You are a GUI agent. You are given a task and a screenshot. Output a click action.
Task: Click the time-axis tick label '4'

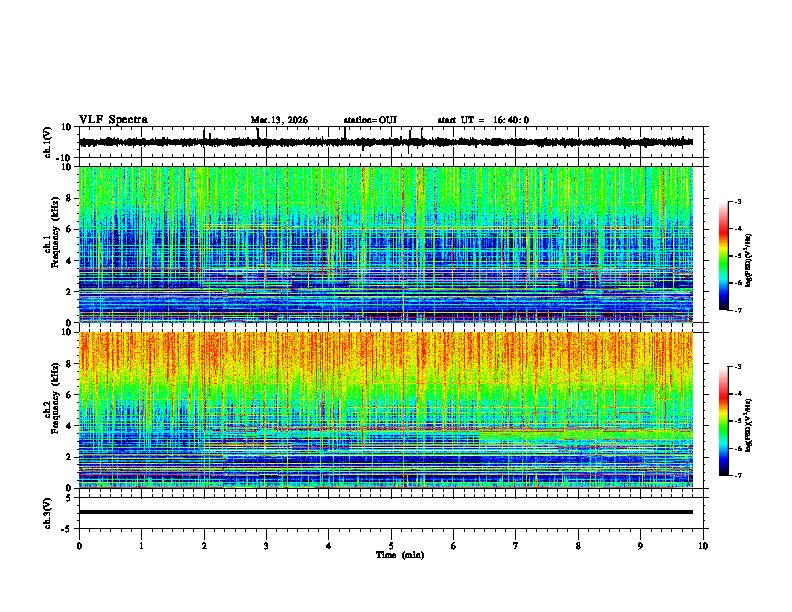pos(329,546)
